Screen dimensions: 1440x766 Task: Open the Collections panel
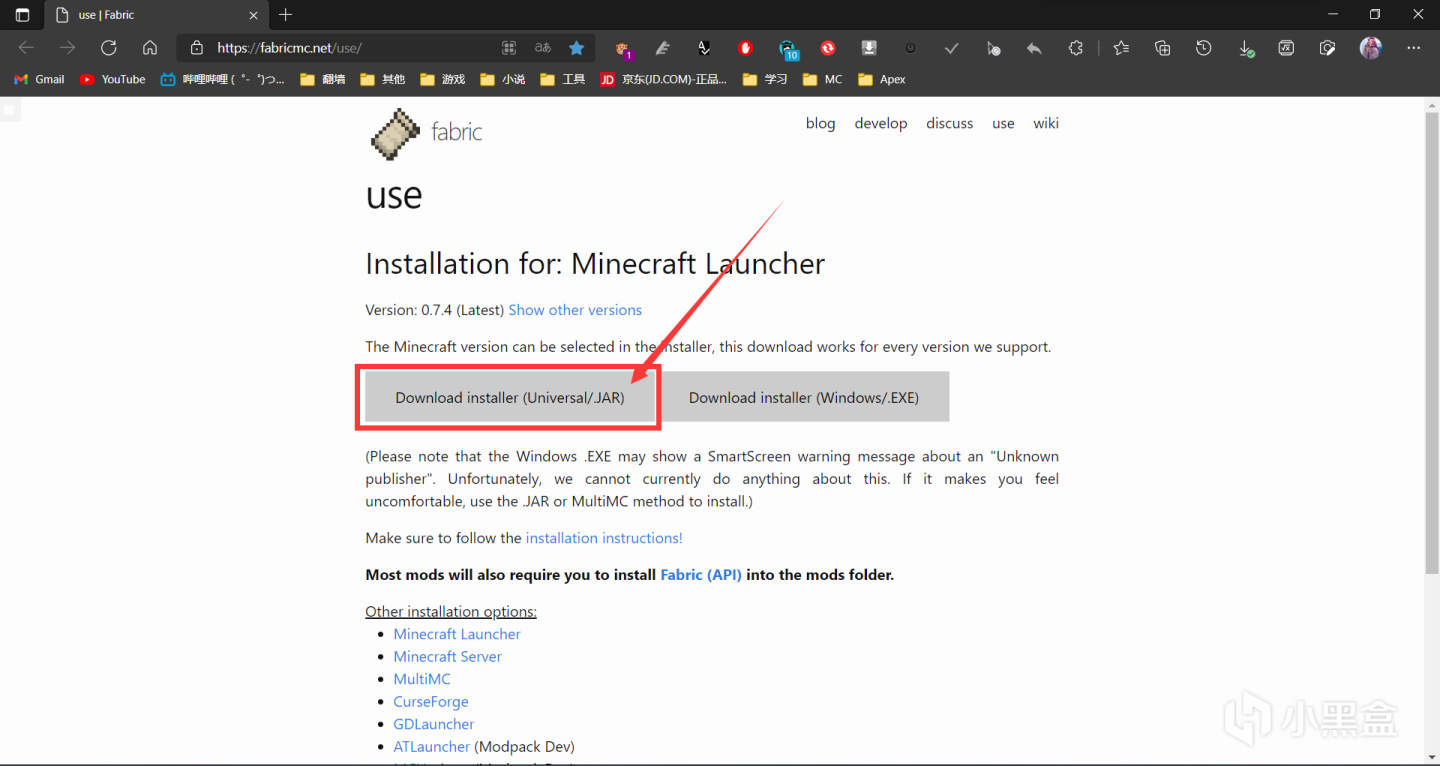coord(1162,48)
